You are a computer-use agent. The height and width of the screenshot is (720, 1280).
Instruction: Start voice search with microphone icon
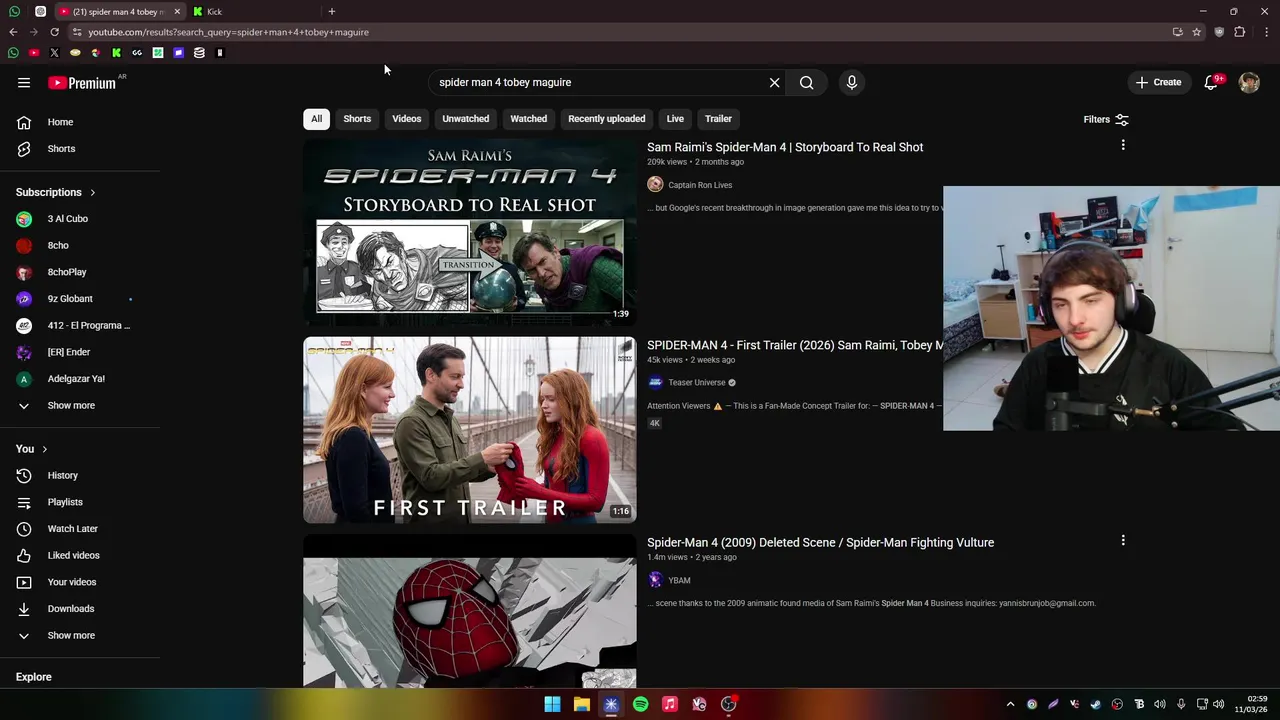coord(852,83)
